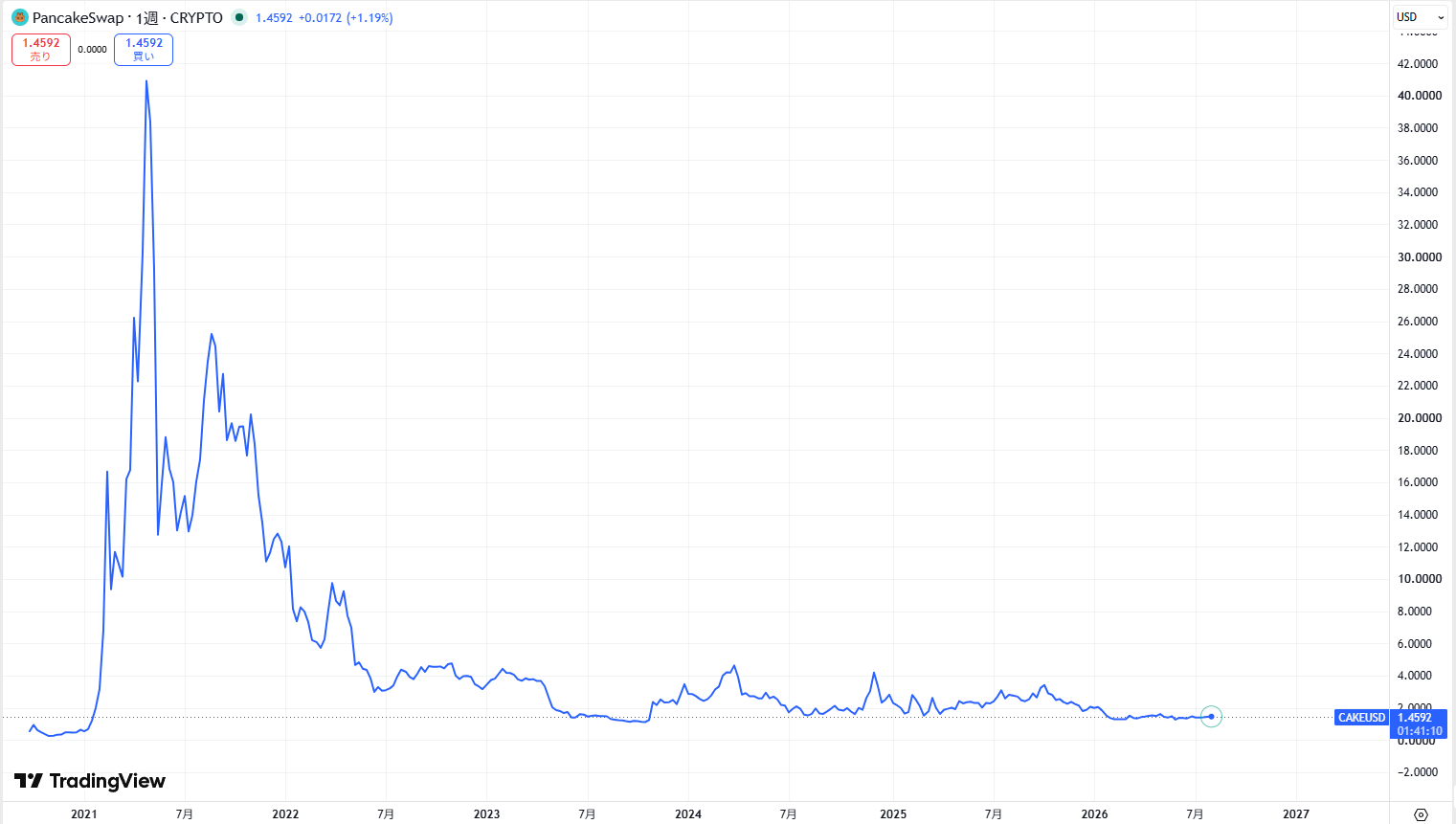1456x824 pixels.
Task: Click the 20.0000 price scale label
Action: tap(1420, 418)
